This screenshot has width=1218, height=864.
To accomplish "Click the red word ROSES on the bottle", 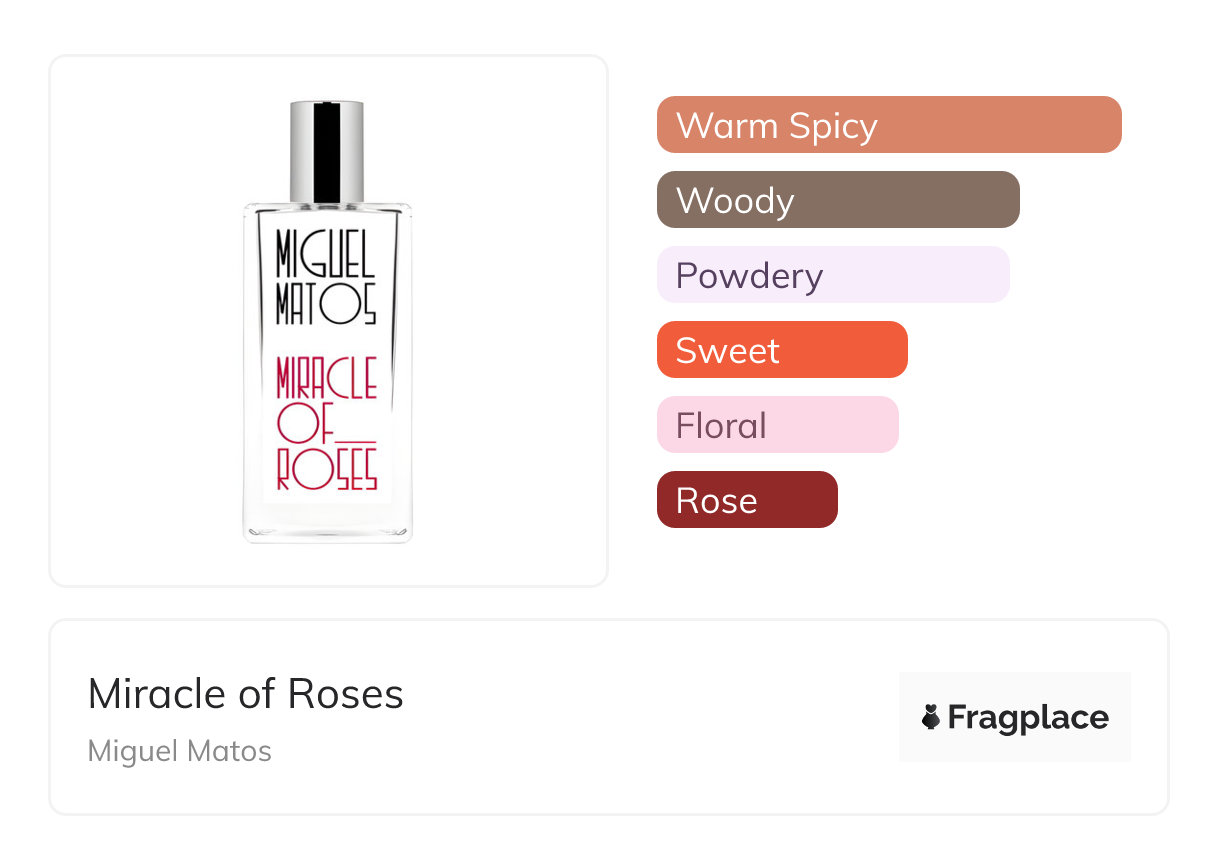I will [x=326, y=470].
